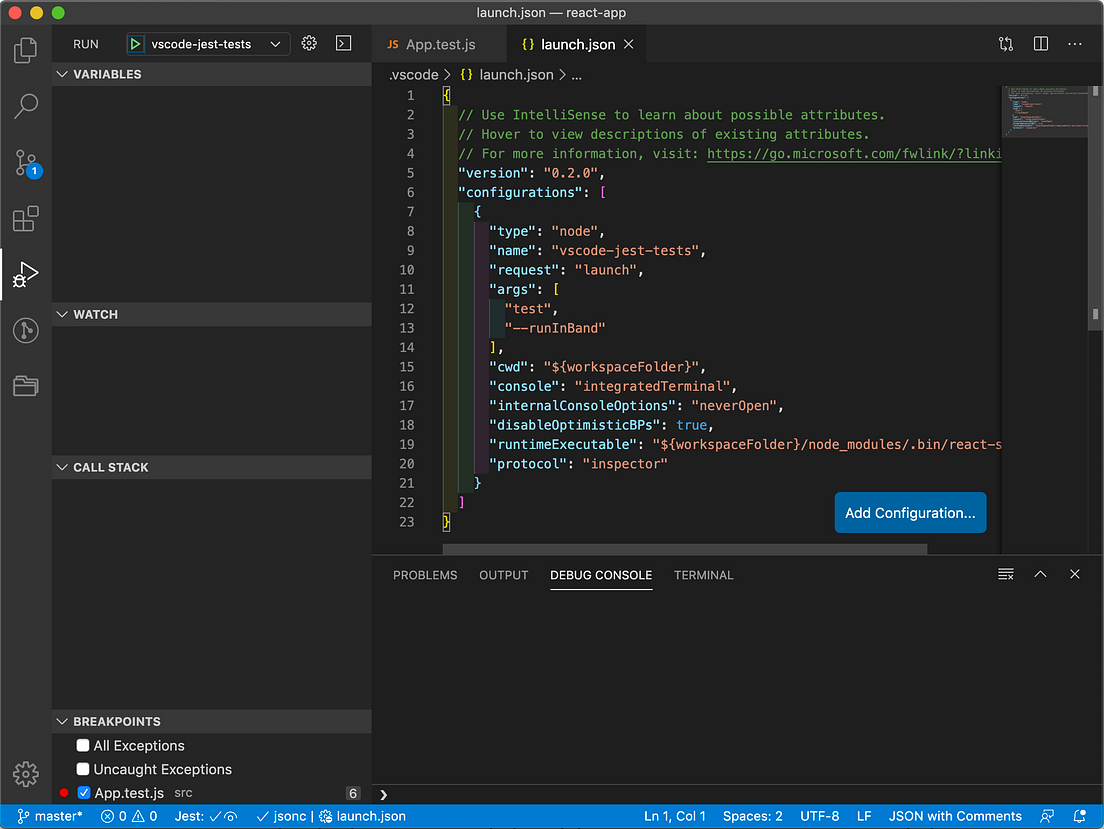Change JSON with Comments language mode
The width and height of the screenshot is (1104, 829).
pos(954,816)
